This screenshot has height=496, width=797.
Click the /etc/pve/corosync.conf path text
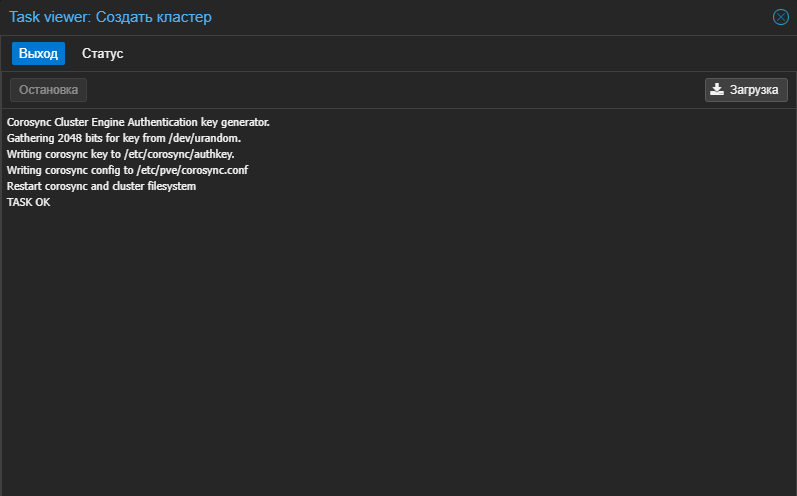(192, 170)
